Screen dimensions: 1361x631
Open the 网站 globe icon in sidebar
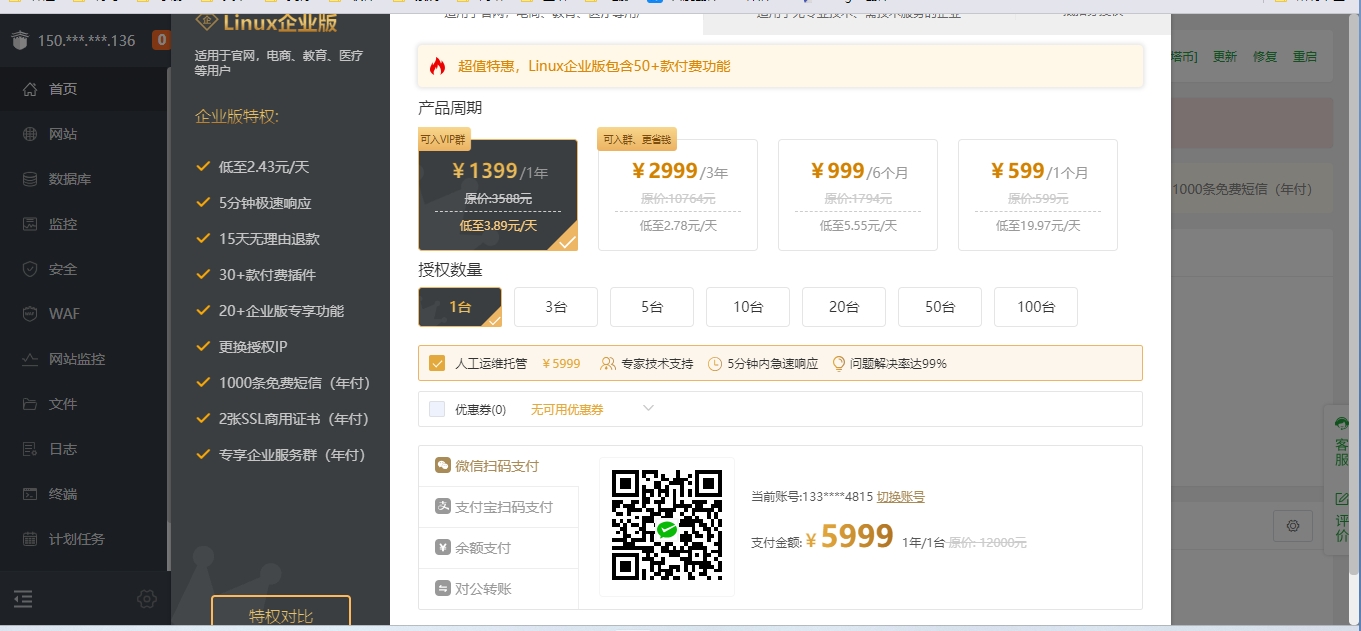pos(30,134)
